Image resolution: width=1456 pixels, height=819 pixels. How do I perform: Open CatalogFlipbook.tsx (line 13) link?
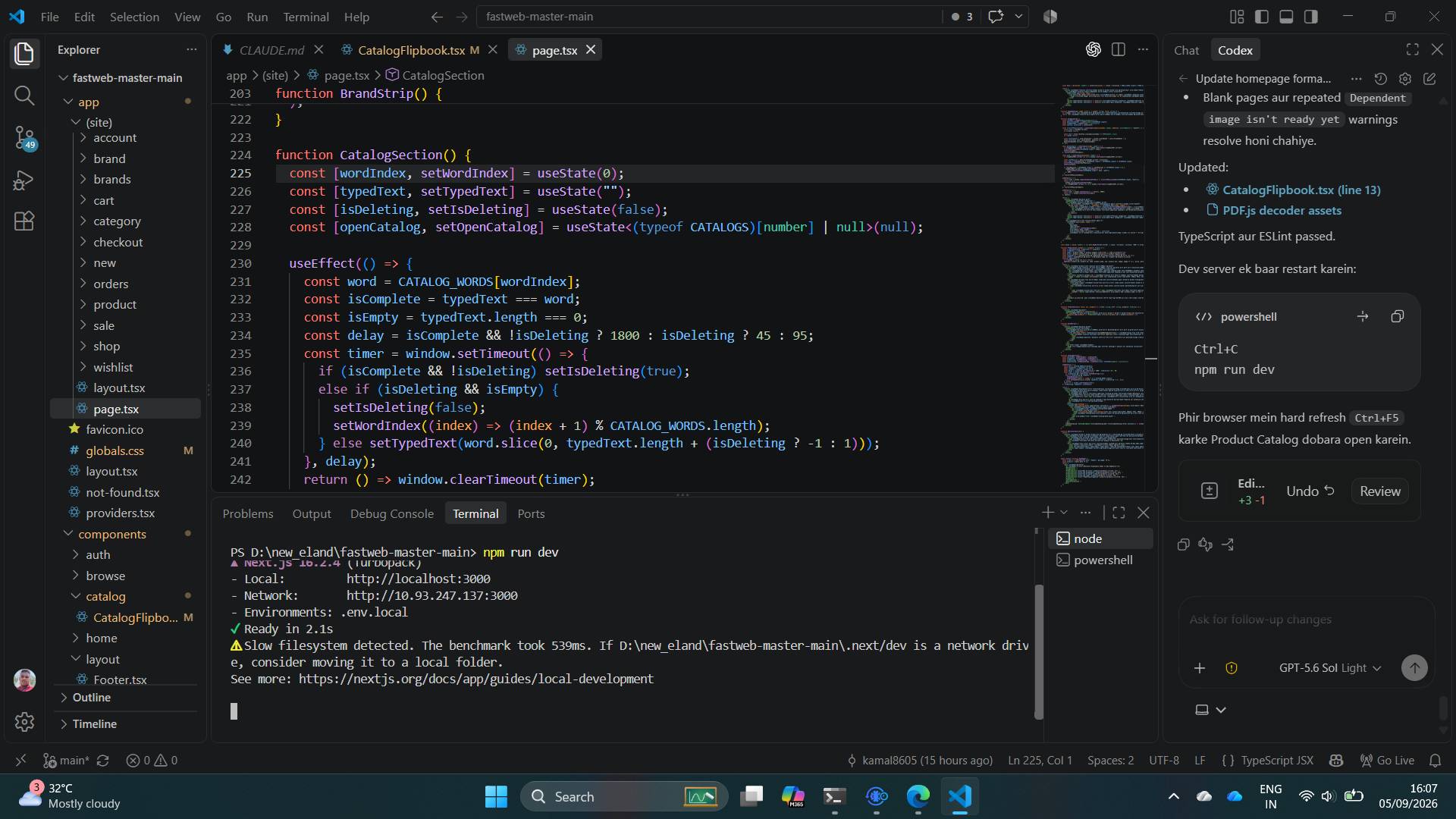tap(1301, 190)
